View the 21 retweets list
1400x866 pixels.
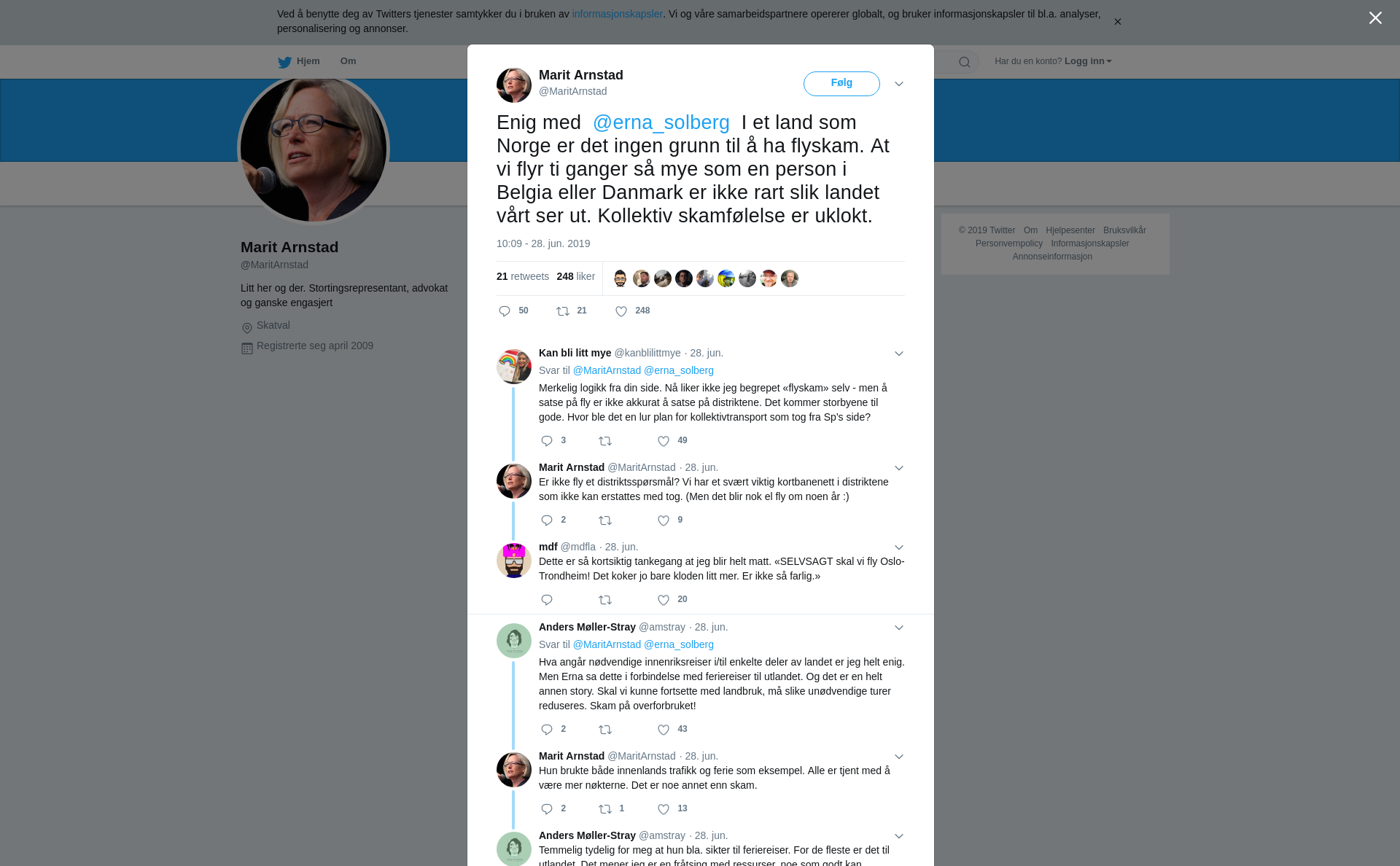point(523,276)
